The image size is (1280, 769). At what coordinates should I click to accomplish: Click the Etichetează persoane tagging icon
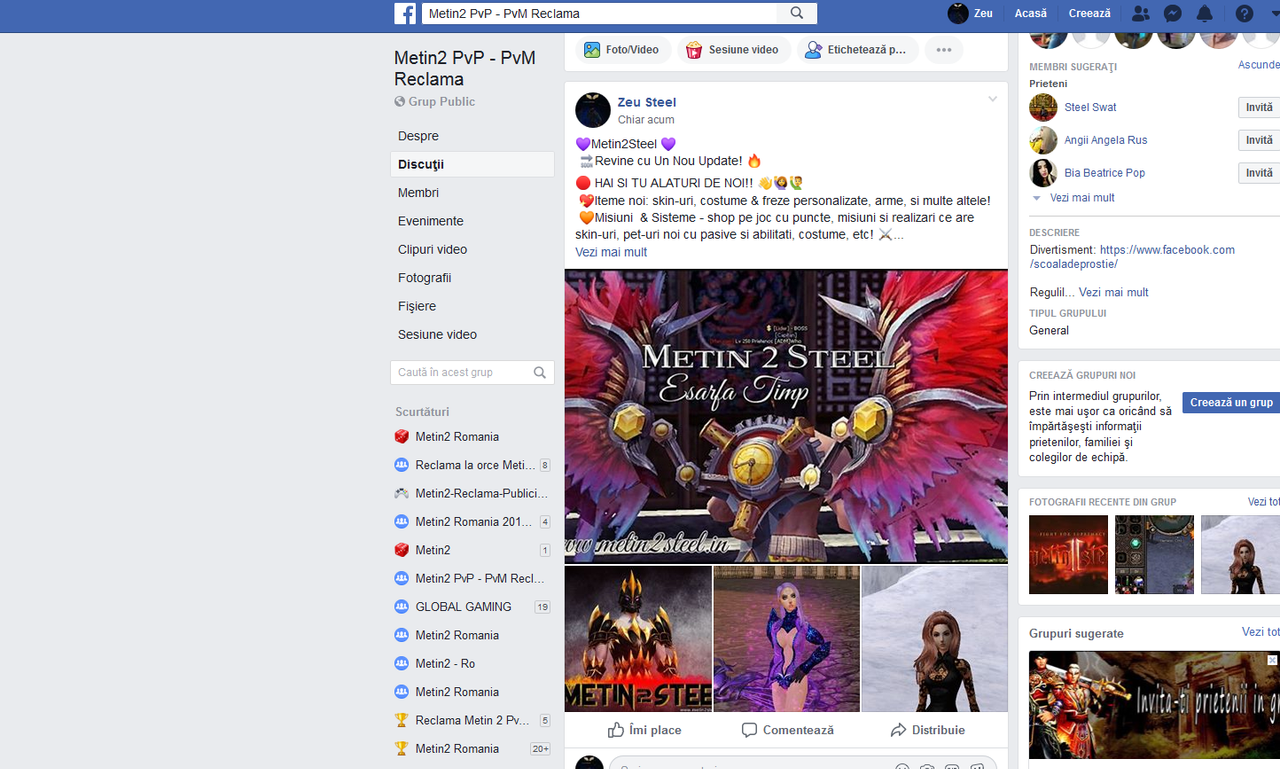[858, 48]
